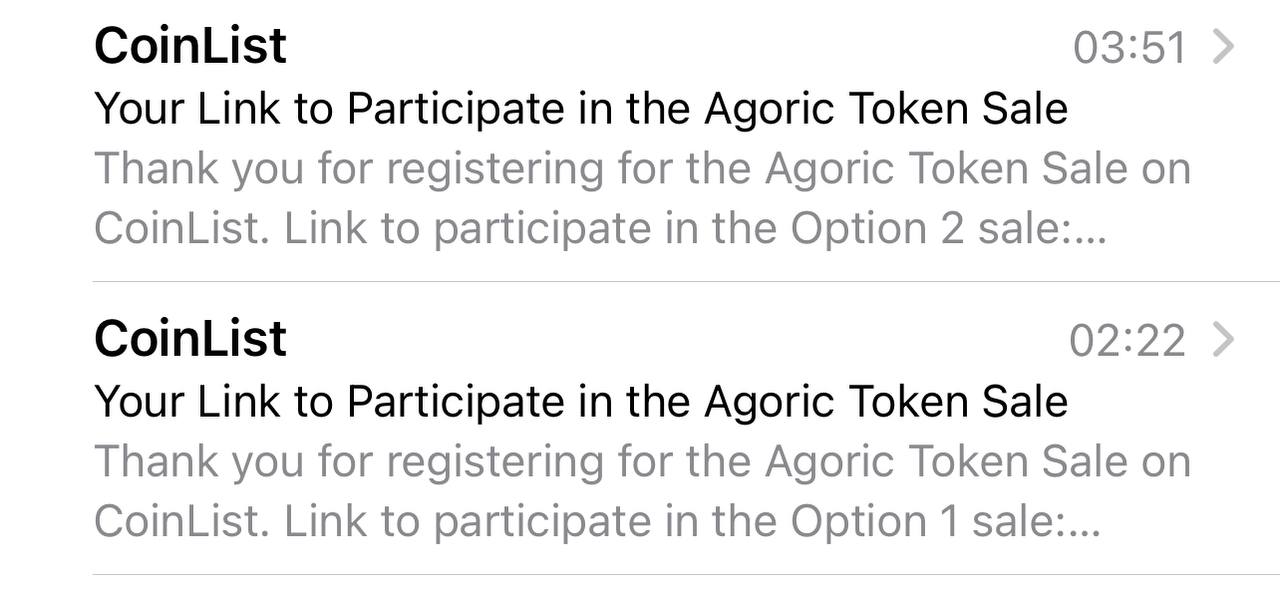Select the 02:22 timestamp
Image resolution: width=1280 pixels, height=589 pixels.
pyautogui.click(x=1128, y=341)
